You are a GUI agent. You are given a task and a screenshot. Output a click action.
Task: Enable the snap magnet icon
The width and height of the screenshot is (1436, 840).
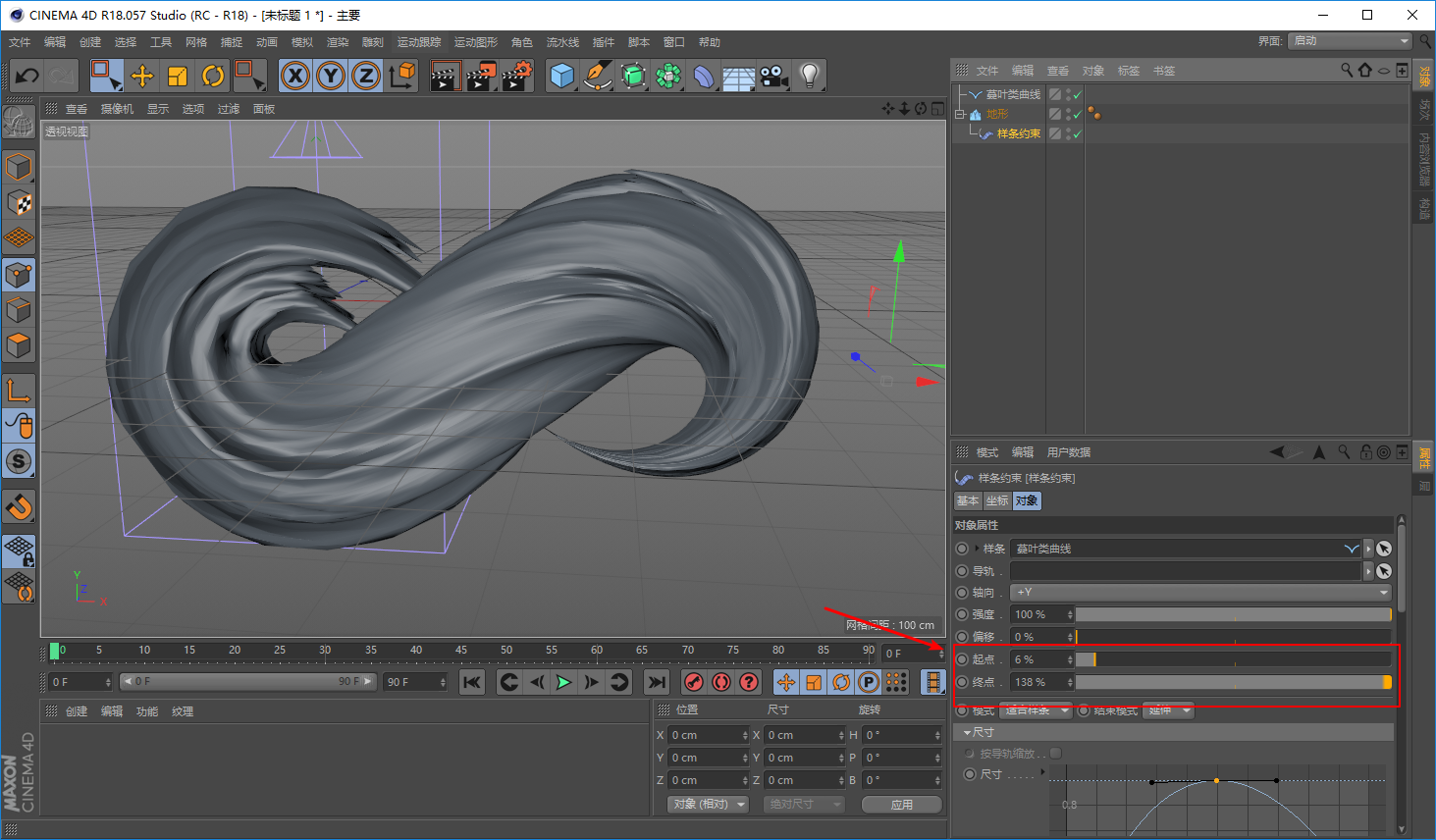tap(19, 507)
